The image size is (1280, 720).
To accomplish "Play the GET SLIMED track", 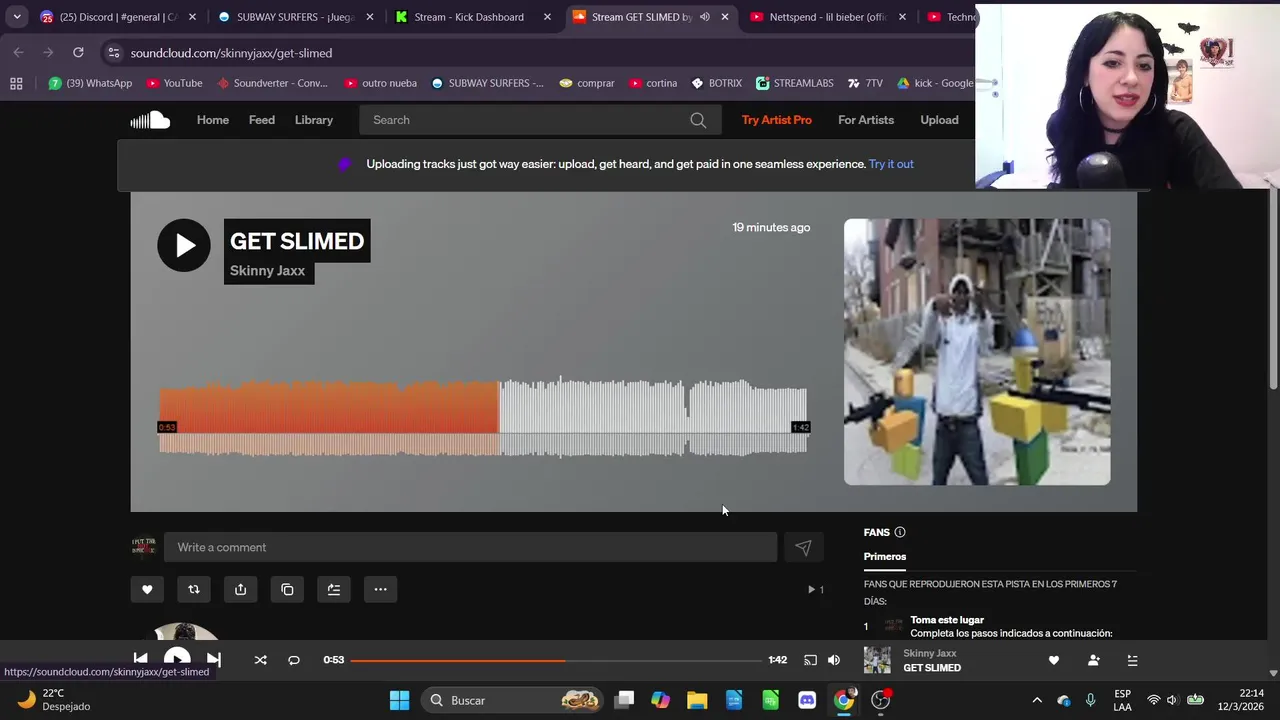I will (x=184, y=245).
